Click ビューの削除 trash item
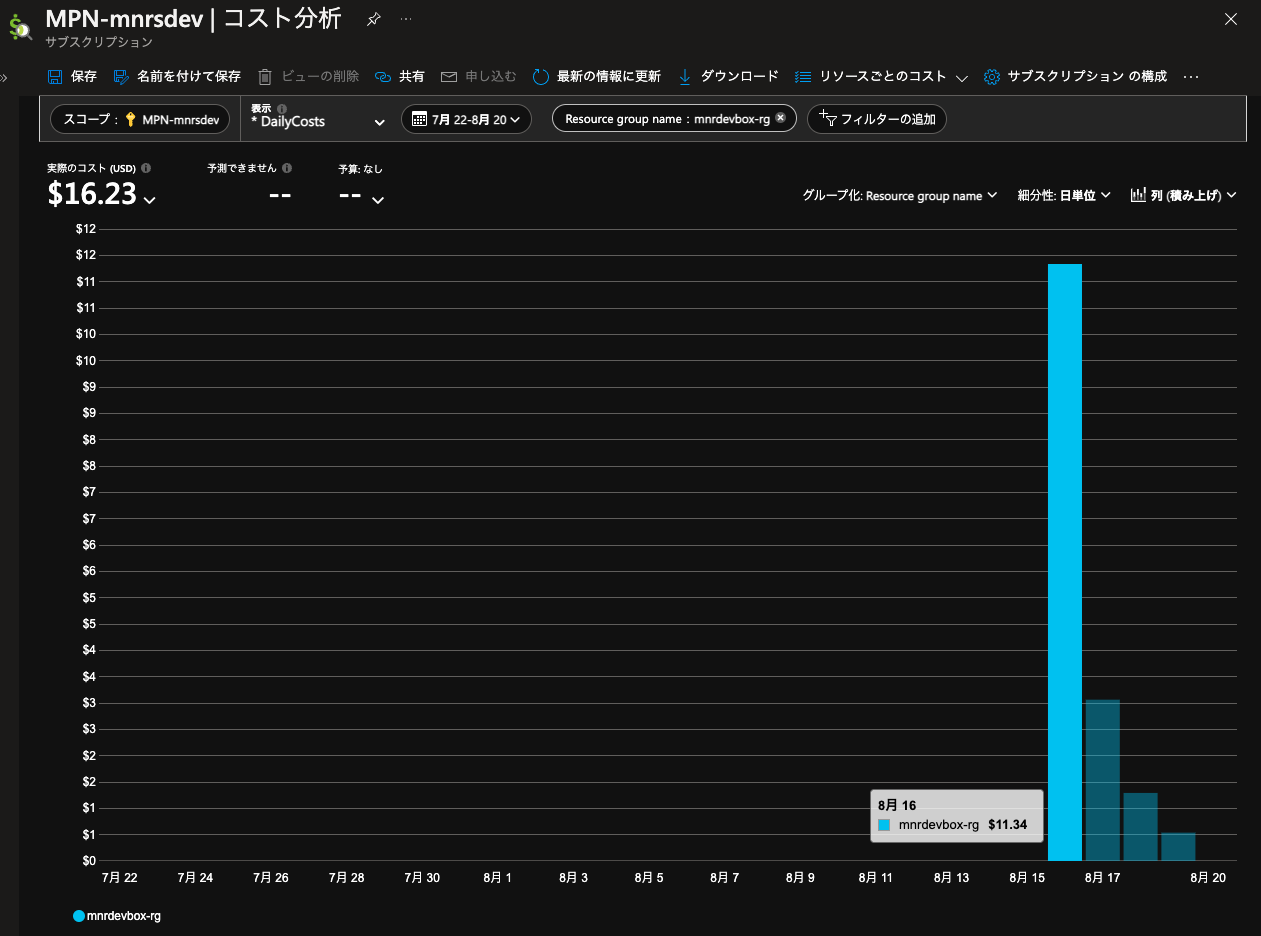Image resolution: width=1261 pixels, height=936 pixels. click(x=308, y=76)
